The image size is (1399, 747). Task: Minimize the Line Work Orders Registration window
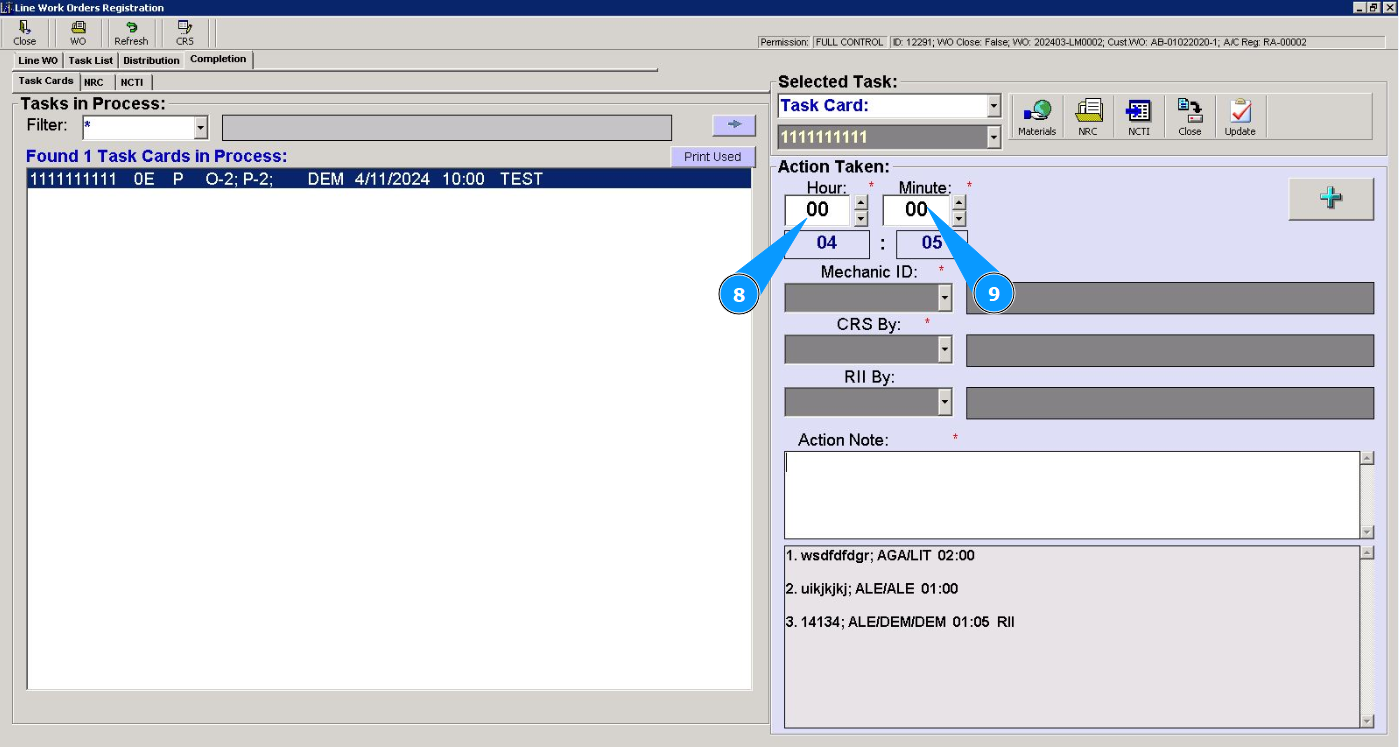point(1360,7)
